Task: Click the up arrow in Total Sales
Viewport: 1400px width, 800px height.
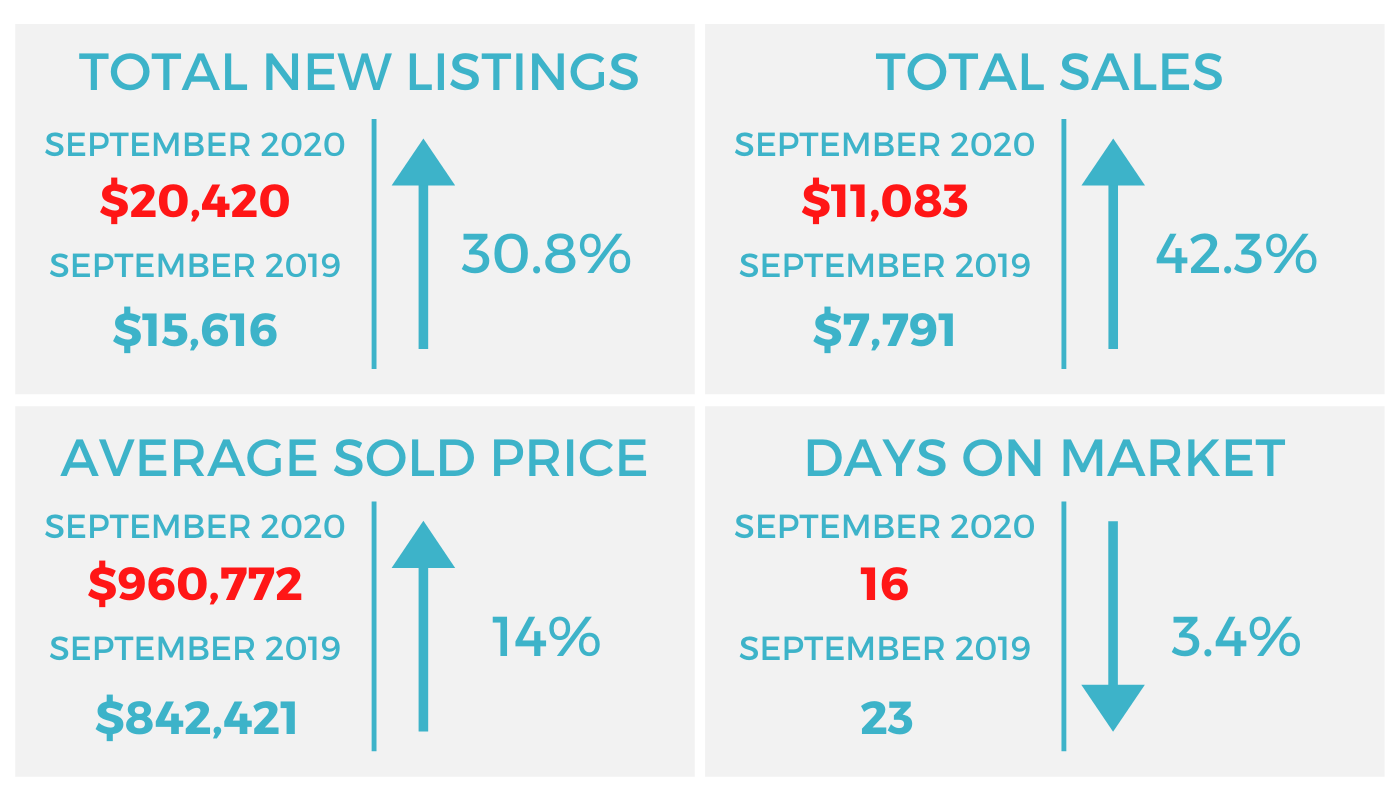Action: coord(1113,245)
